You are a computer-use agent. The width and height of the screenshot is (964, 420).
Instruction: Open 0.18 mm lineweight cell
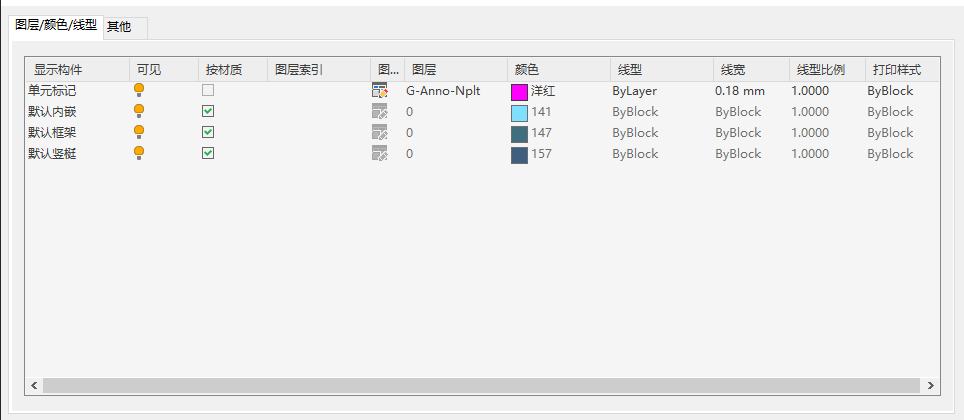click(x=739, y=91)
